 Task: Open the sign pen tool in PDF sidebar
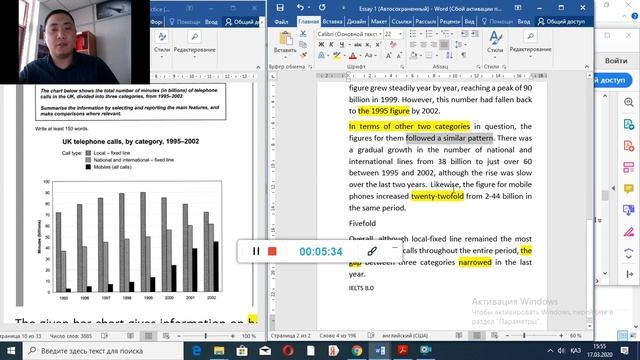coord(629,232)
